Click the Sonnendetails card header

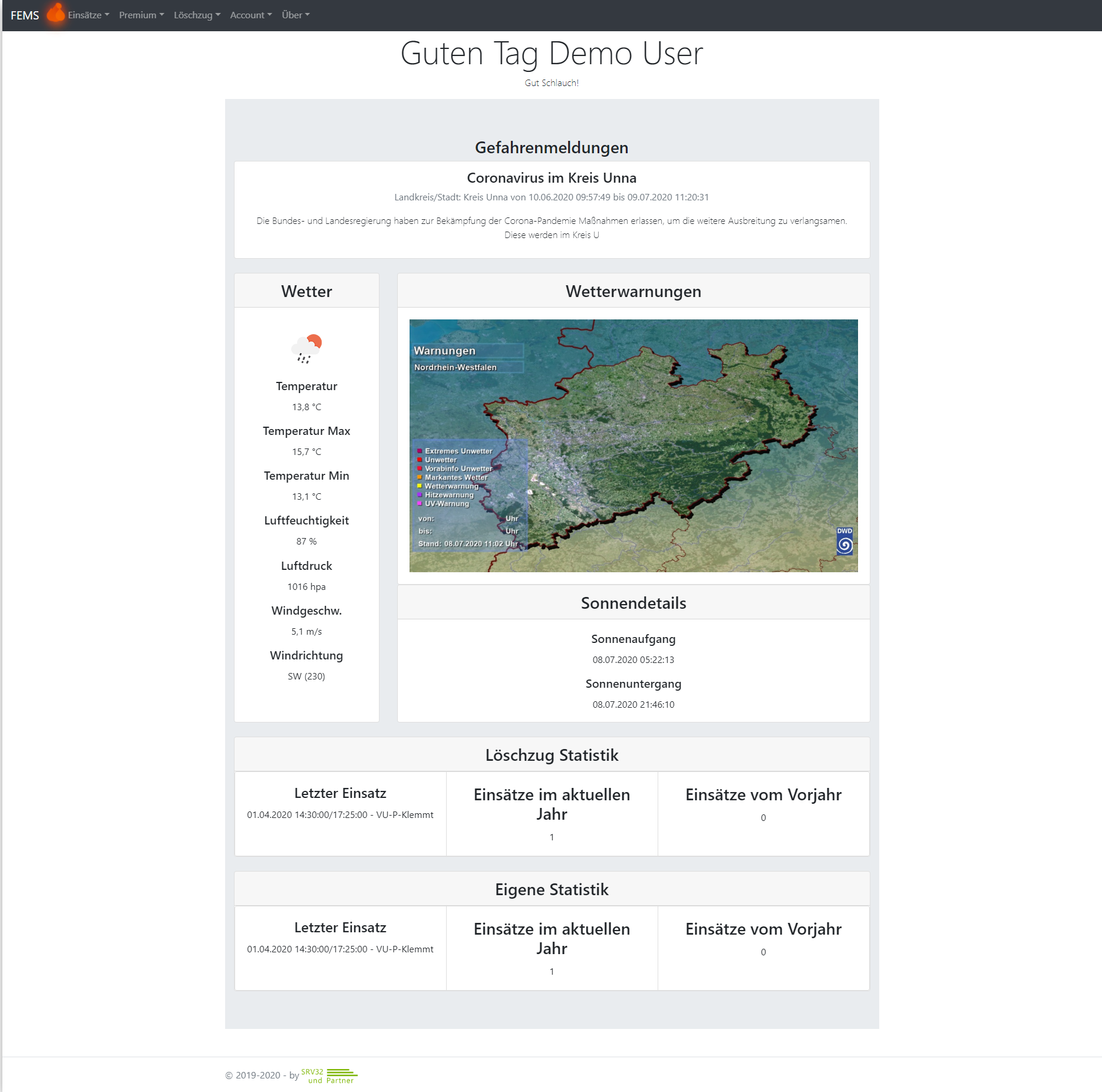(634, 603)
